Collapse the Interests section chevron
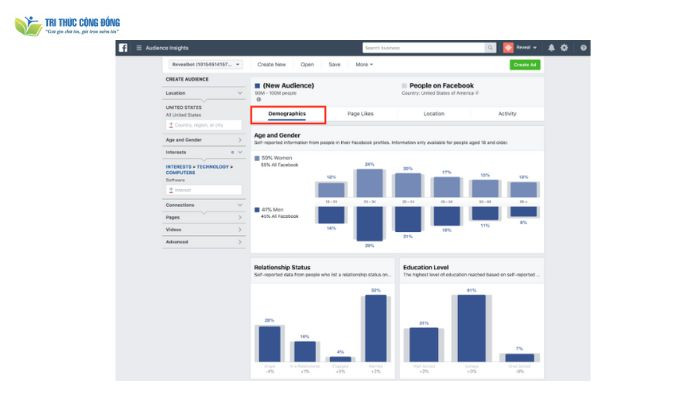This screenshot has height=400, width=700. (240, 152)
